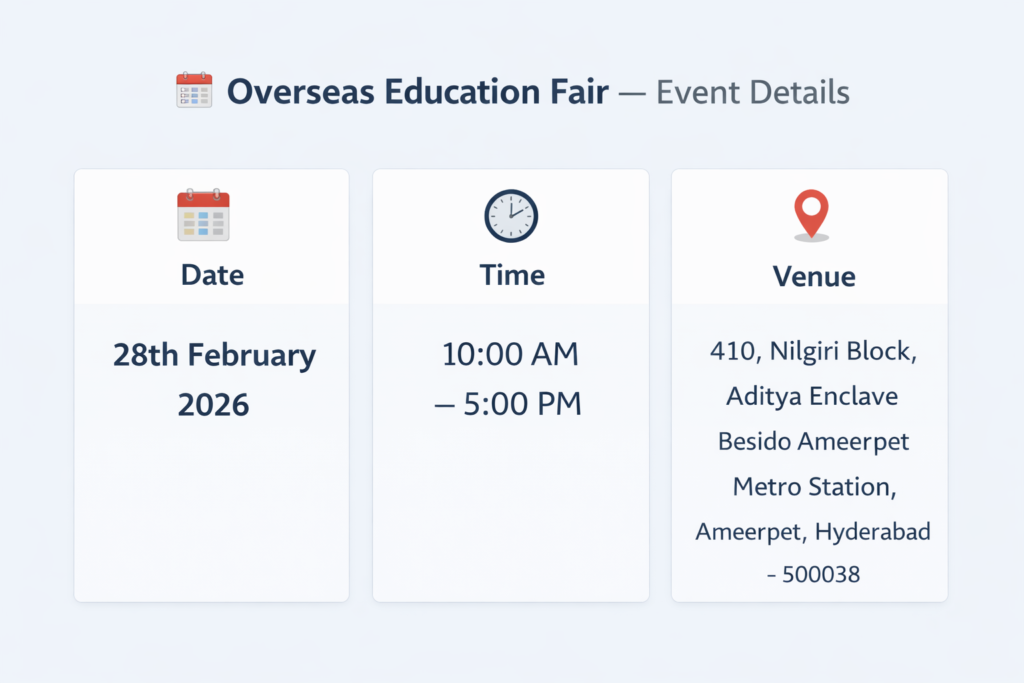Click the red location pin icon

811,215
